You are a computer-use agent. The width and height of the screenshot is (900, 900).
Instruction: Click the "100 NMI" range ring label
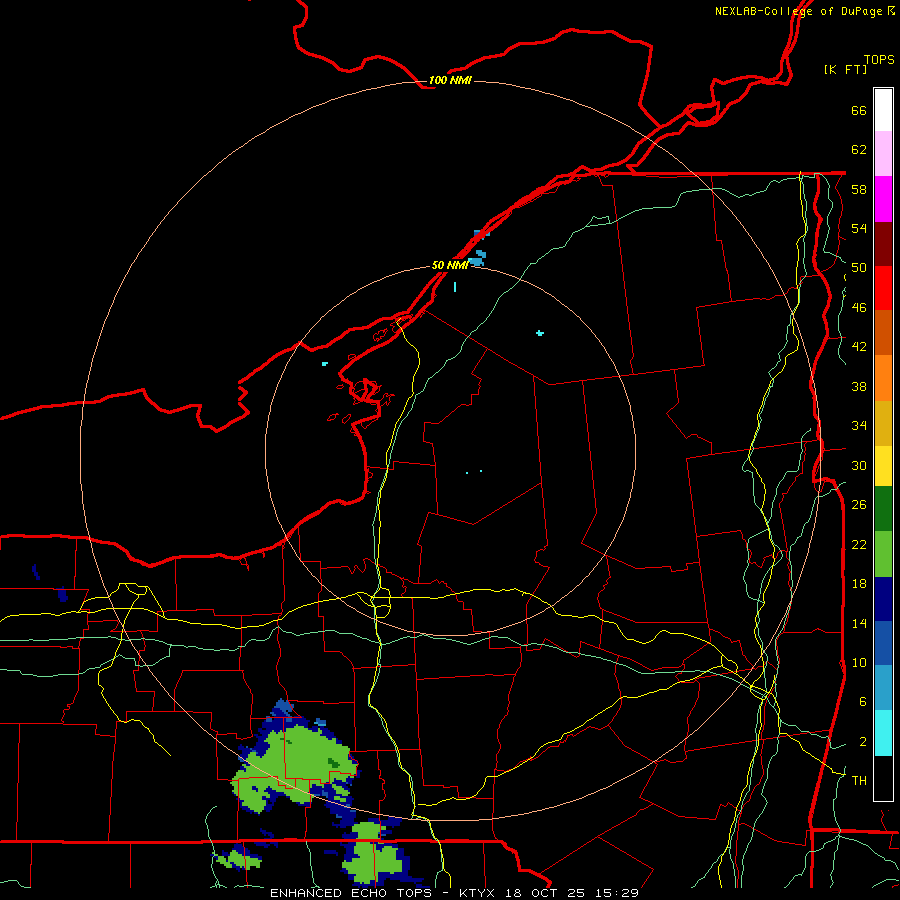click(450, 80)
